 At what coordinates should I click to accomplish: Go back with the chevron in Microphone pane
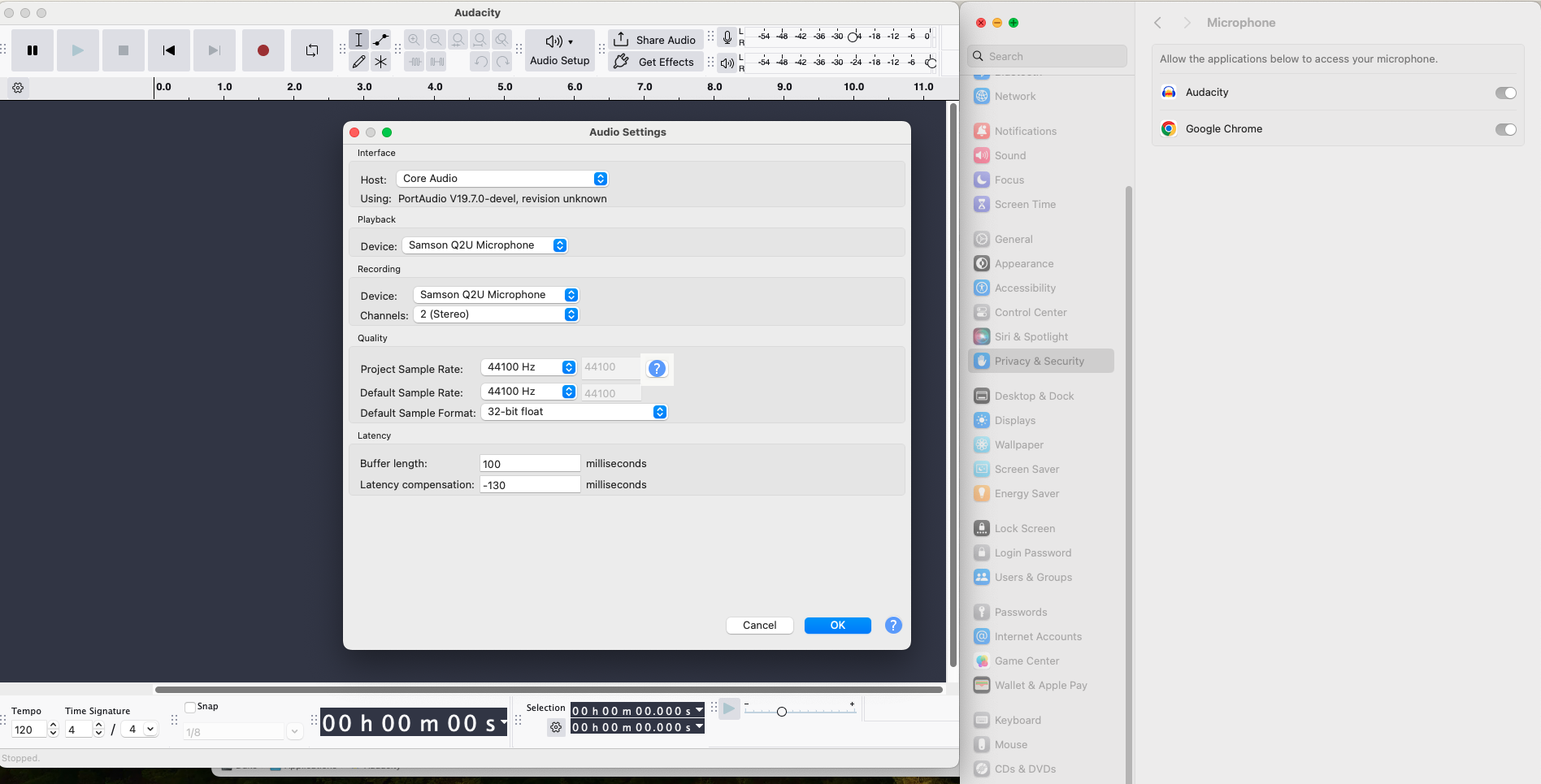(x=1158, y=23)
